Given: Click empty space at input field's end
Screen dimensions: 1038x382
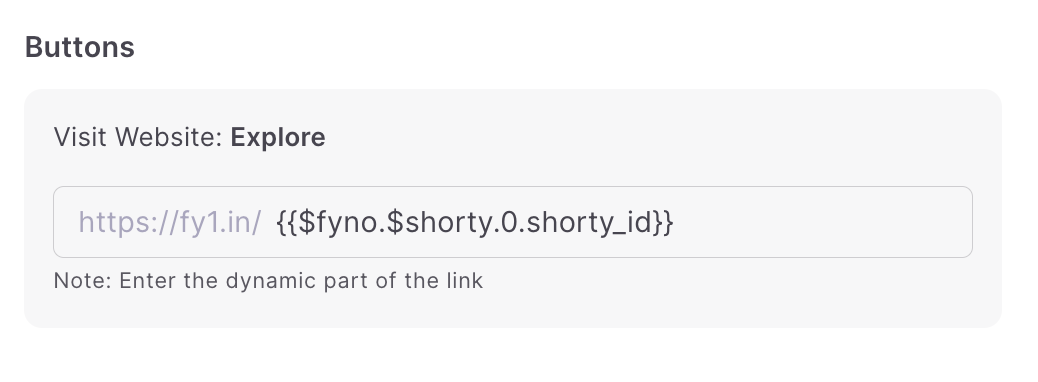Looking at the screenshot, I should tap(821, 222).
